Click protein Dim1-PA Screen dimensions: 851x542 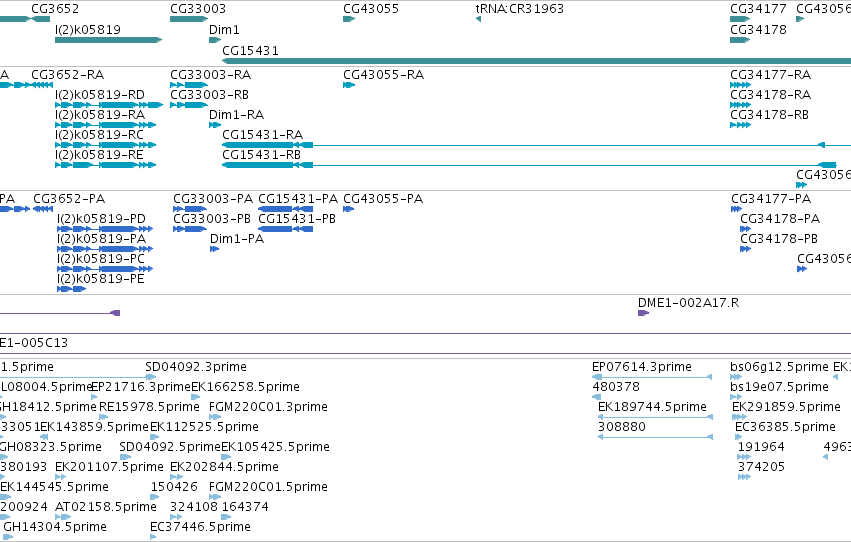click(x=214, y=249)
